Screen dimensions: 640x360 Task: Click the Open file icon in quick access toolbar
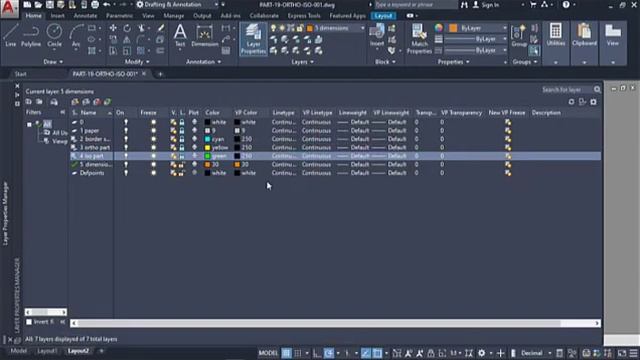tap(38, 4)
